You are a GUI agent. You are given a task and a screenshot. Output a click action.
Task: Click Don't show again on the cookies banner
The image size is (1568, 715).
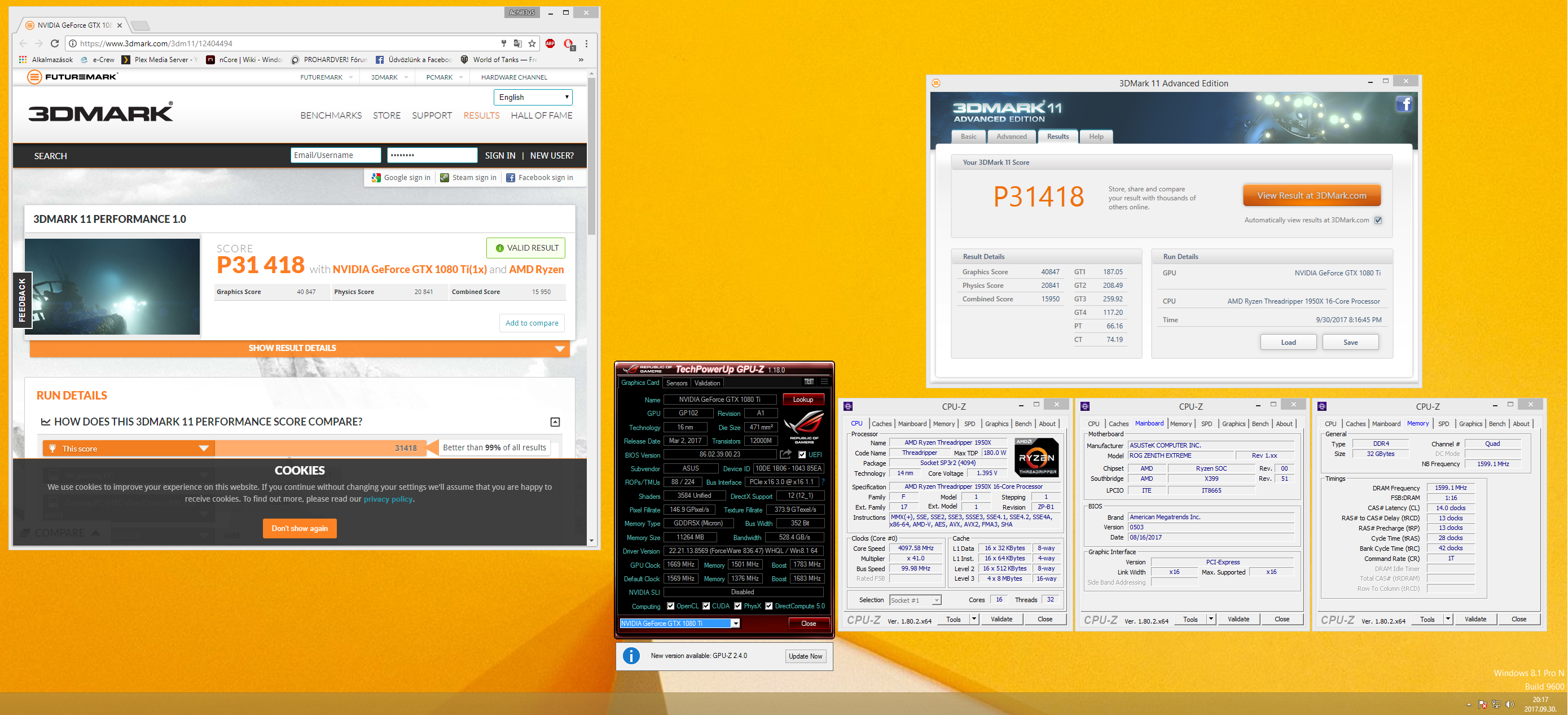coord(300,528)
